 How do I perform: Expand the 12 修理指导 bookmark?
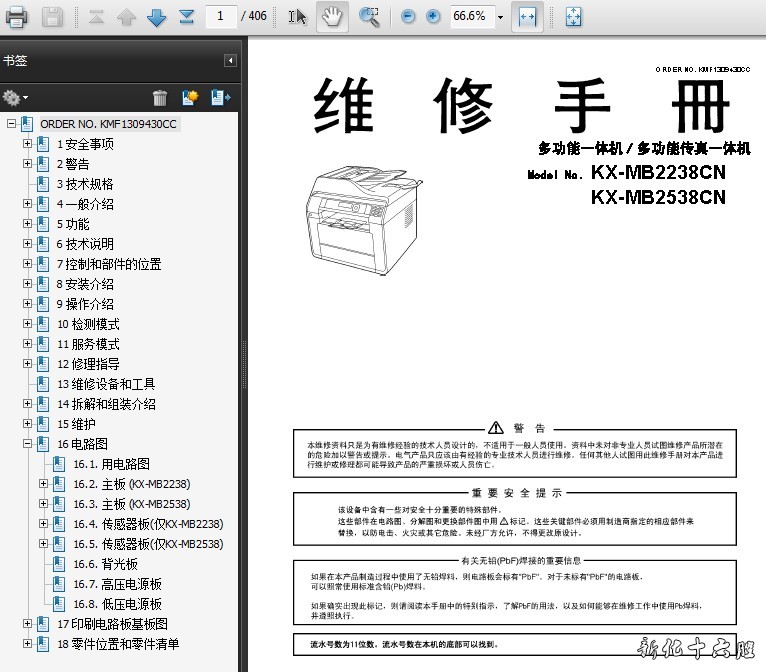[x=27, y=364]
